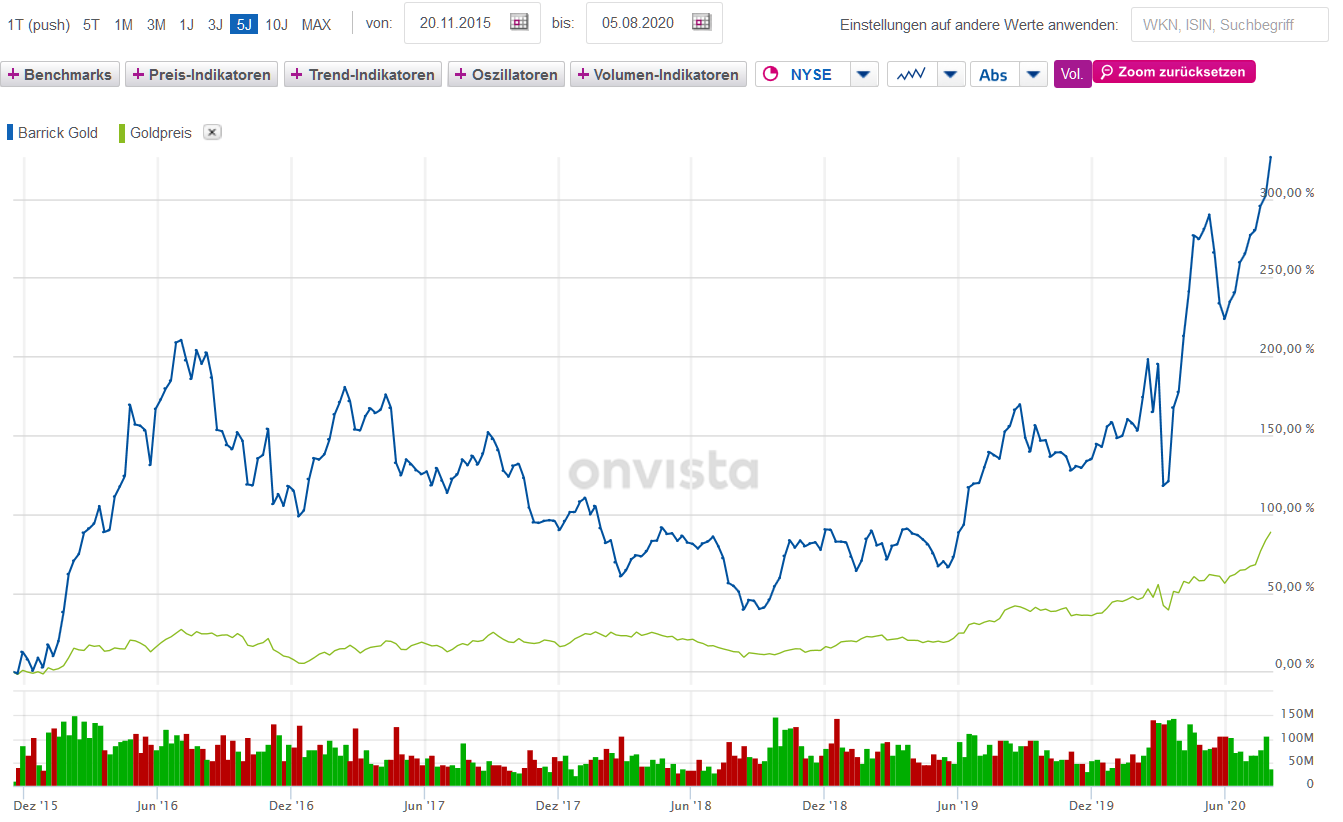The width and height of the screenshot is (1343, 822).
Task: Switch to the MAX time range
Action: pos(317,24)
